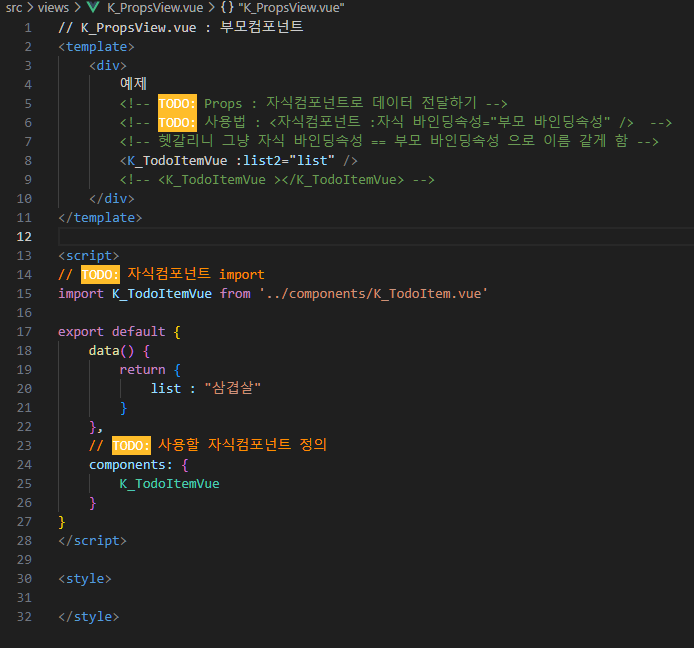Click 'export default' on line 17

point(112,332)
